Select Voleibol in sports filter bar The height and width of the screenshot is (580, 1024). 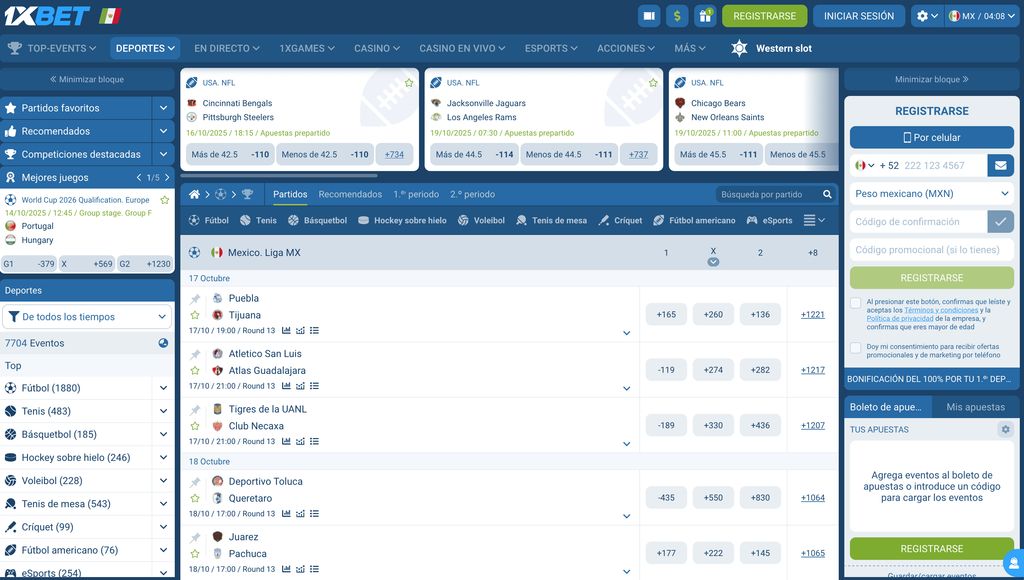pos(481,221)
